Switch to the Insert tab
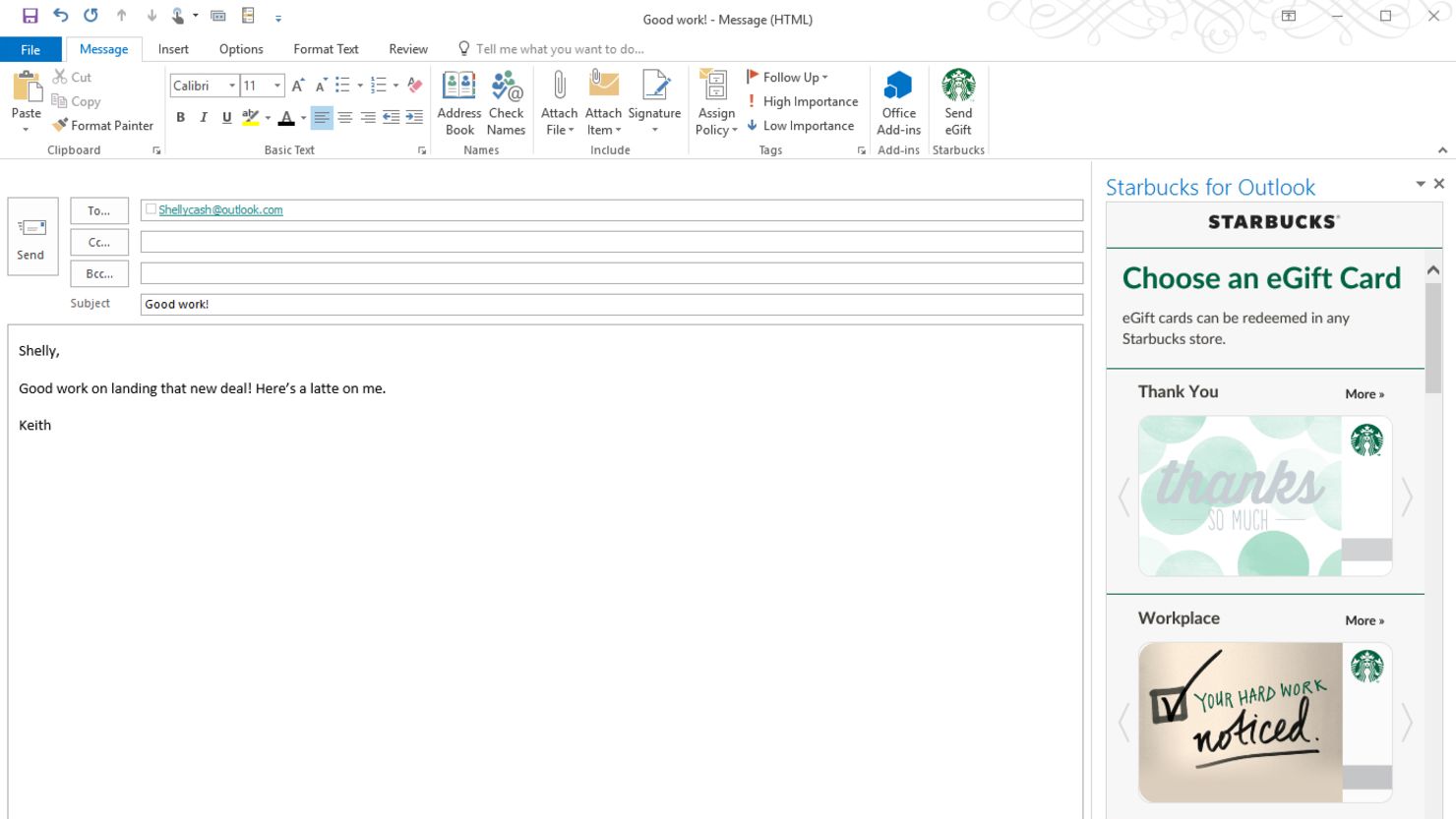 point(173,49)
